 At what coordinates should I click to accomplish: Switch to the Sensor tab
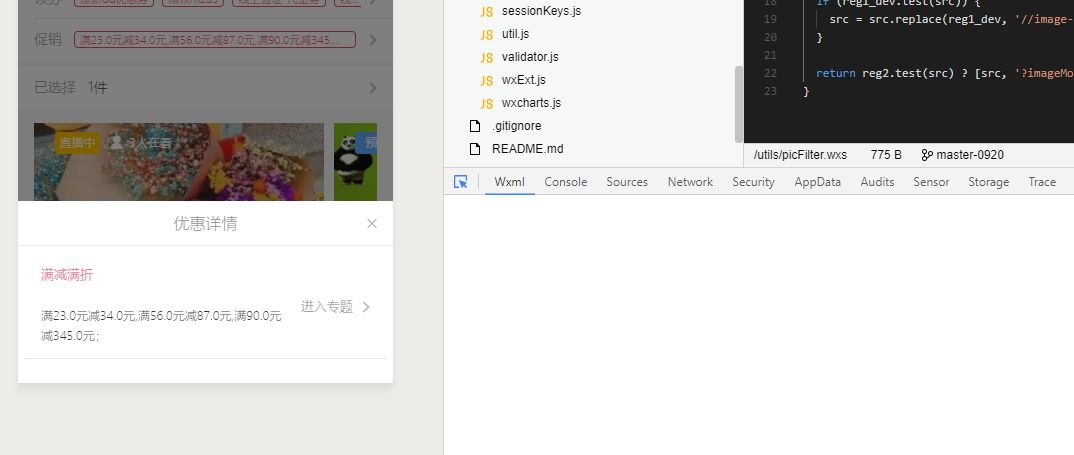point(931,182)
